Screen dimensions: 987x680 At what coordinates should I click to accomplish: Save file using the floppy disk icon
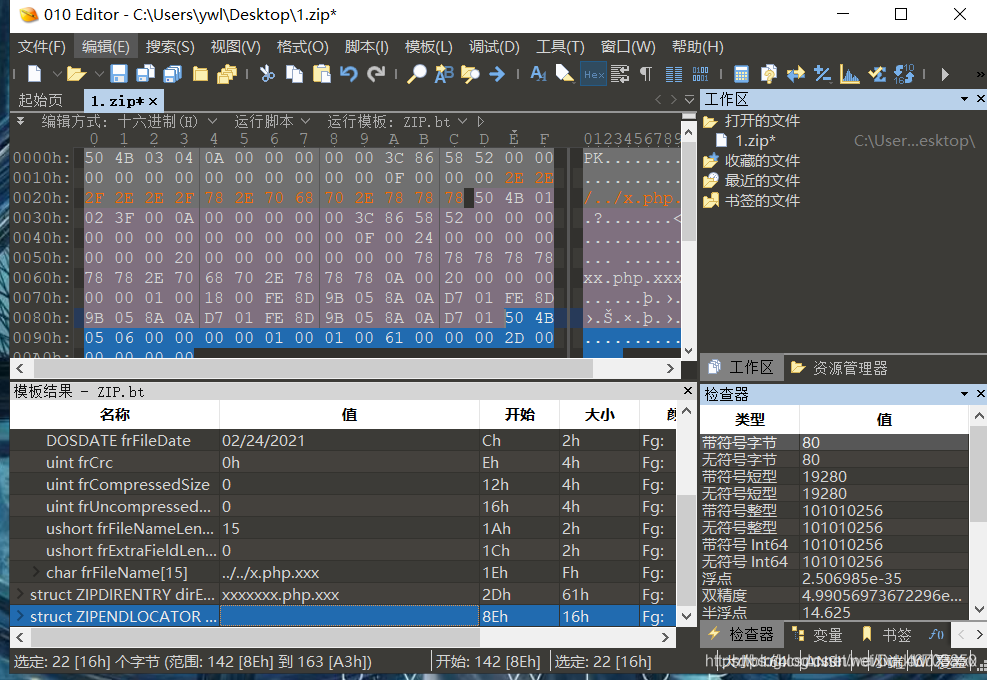118,74
